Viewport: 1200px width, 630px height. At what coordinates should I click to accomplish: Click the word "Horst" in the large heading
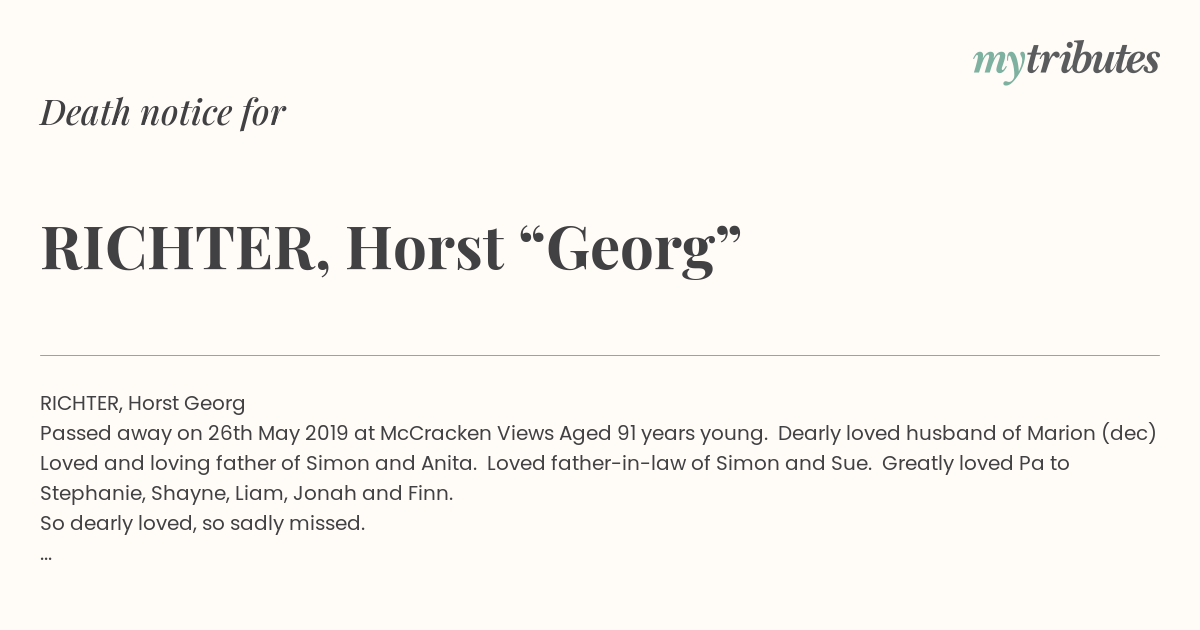[425, 250]
